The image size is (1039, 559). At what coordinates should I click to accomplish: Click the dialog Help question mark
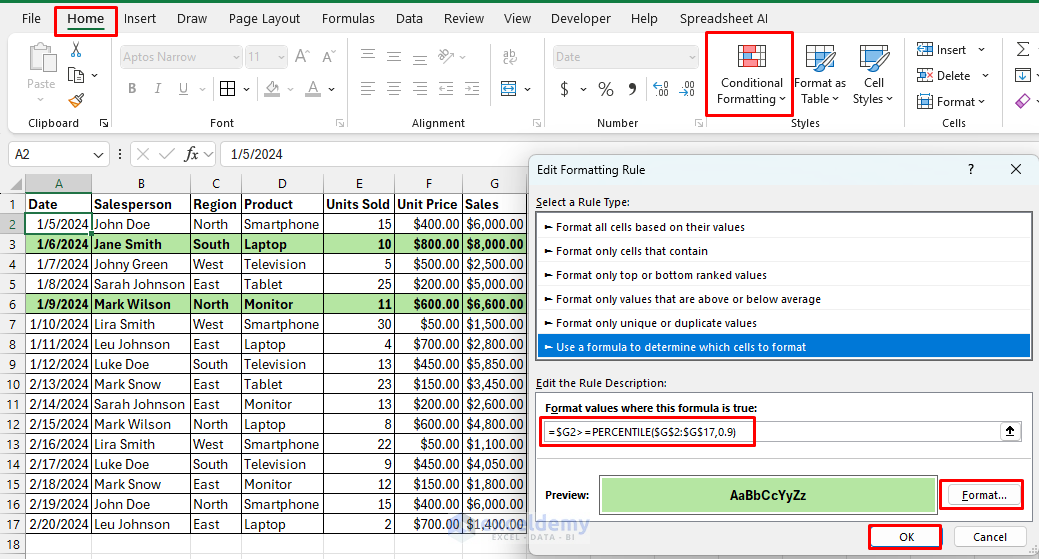[x=970, y=170]
